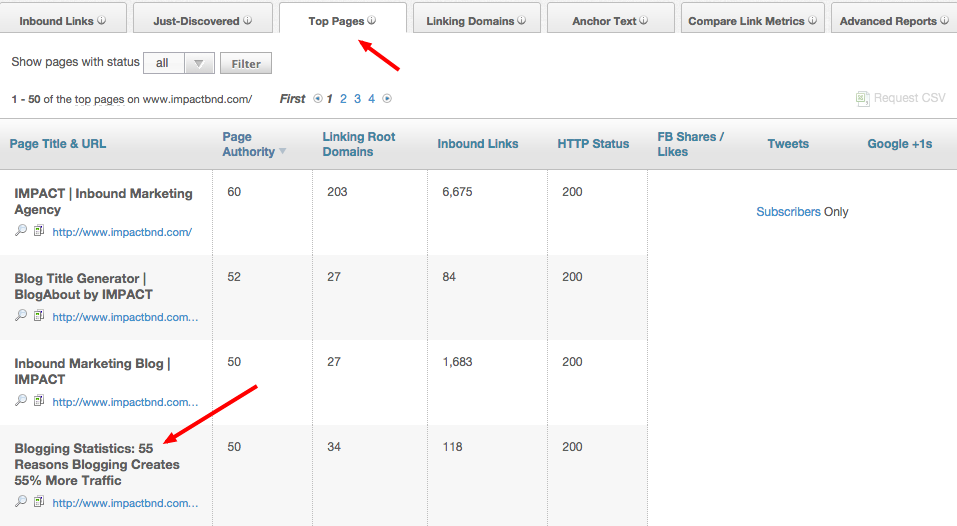
Task: Click inbound links value 1,683
Action: (457, 362)
